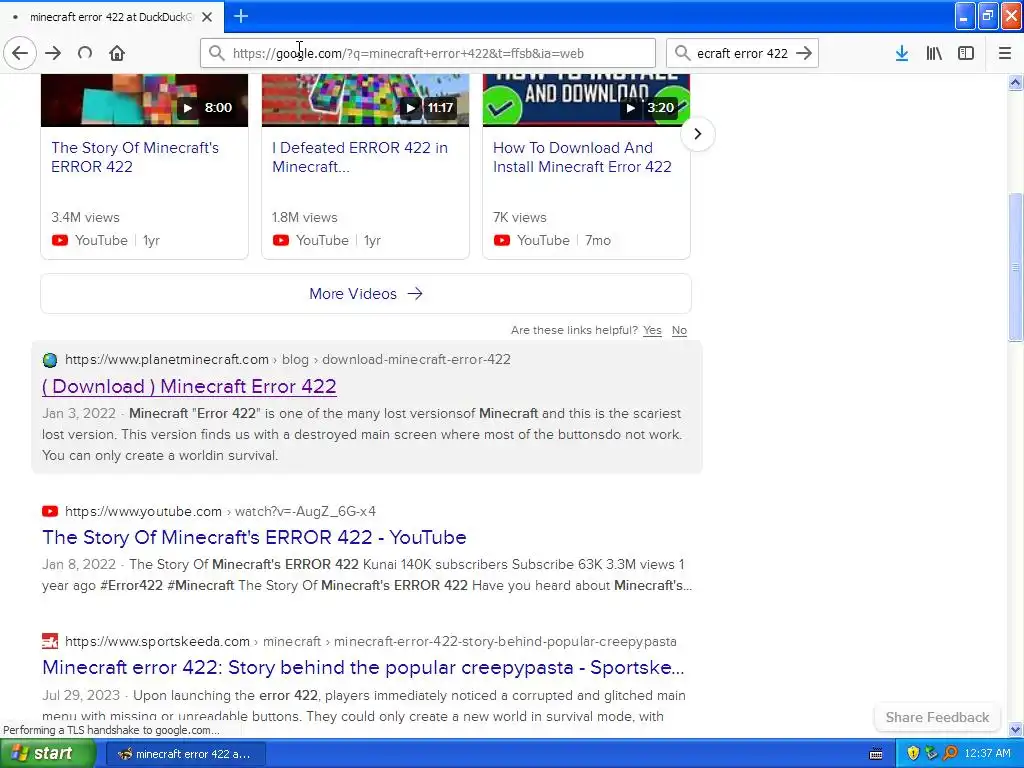
Task: Click the 'Jan 3, 2022' planetminecraft snippet text
Action: pos(78,413)
